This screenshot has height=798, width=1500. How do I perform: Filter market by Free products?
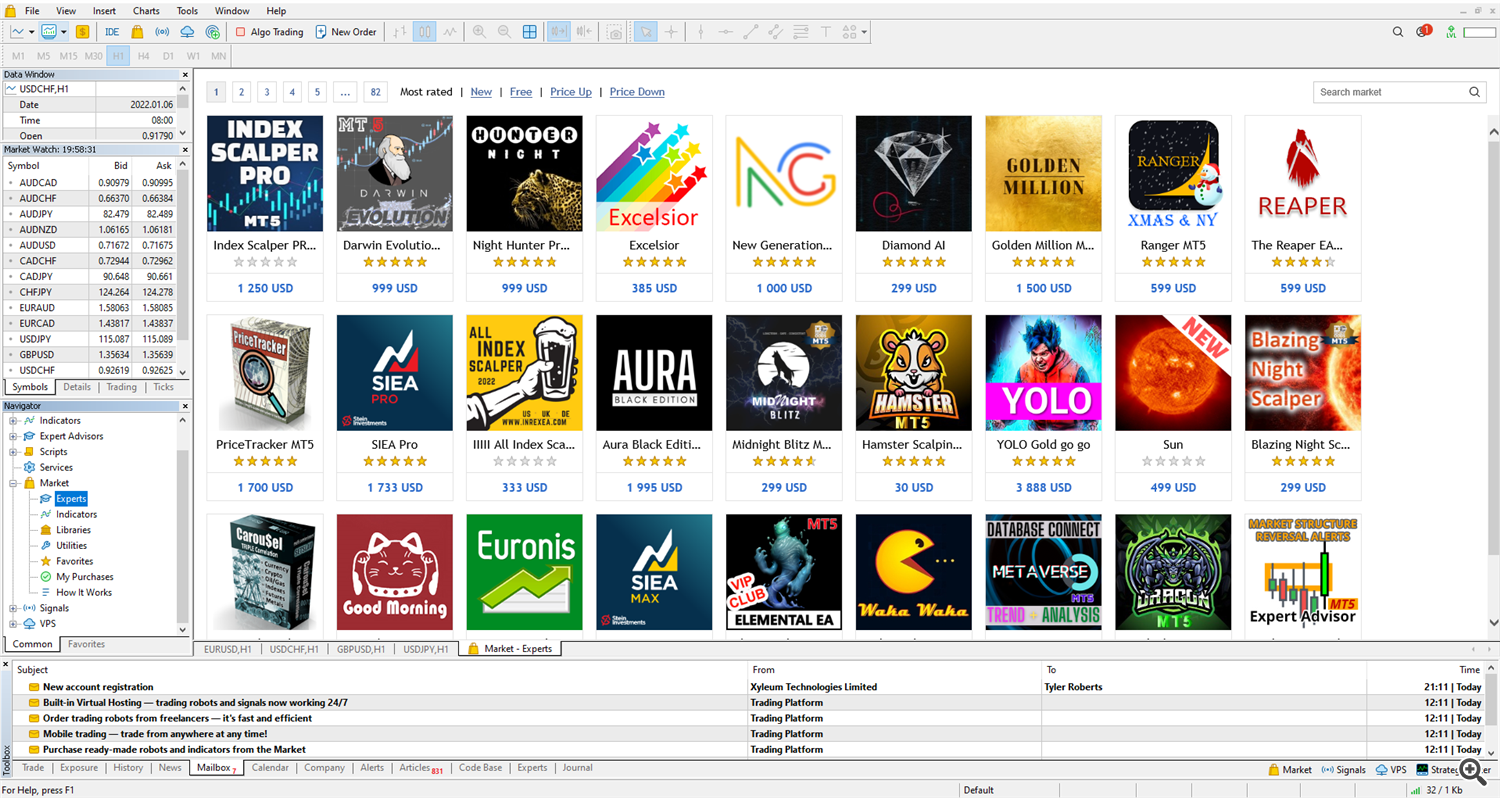tap(521, 92)
